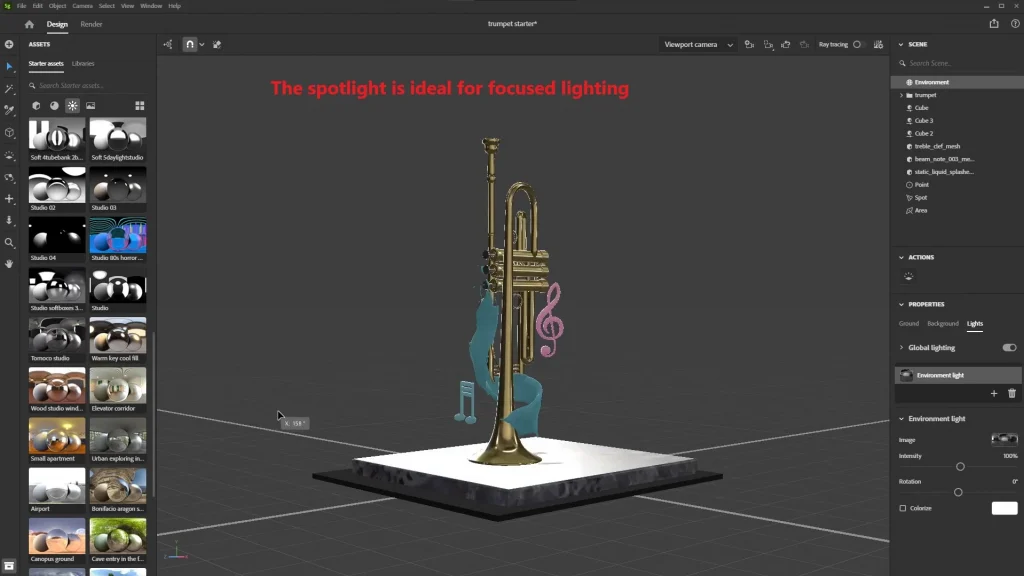Open the snapping options dropdown arrow
The width and height of the screenshot is (1024, 576).
pos(202,44)
